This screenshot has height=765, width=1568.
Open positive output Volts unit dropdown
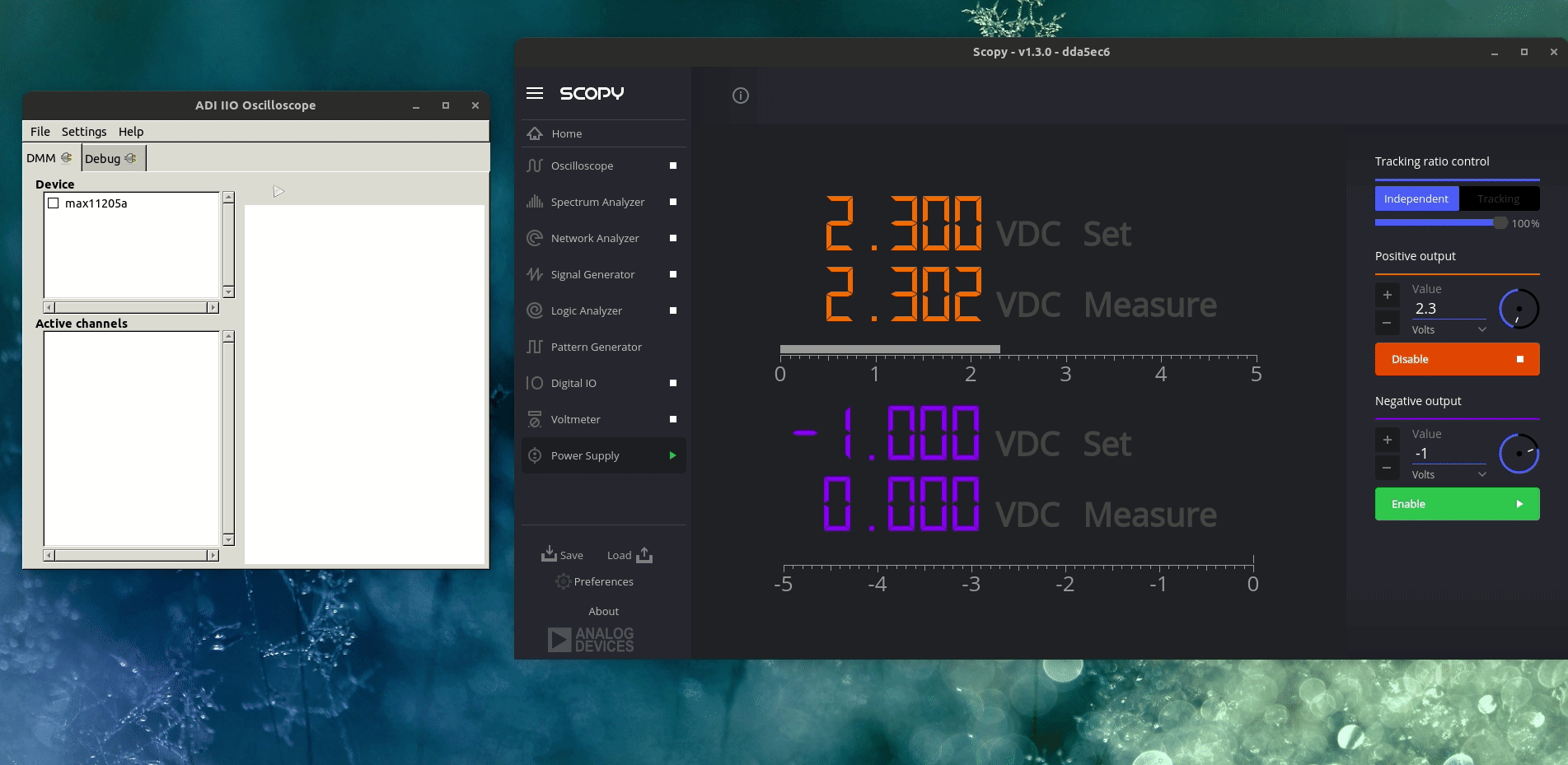pyautogui.click(x=1449, y=329)
